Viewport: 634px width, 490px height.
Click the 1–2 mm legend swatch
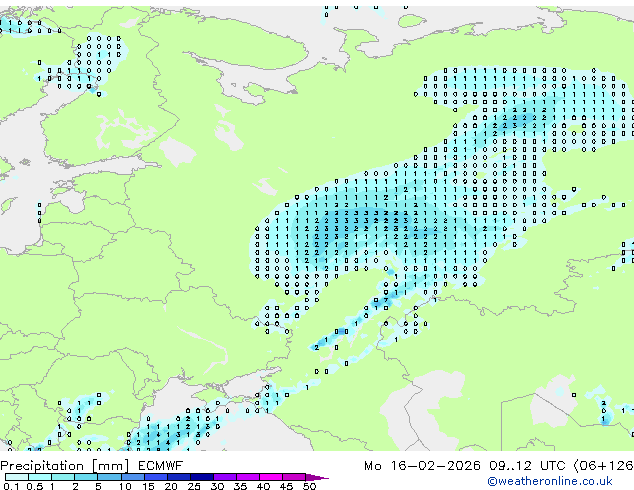[63, 477]
